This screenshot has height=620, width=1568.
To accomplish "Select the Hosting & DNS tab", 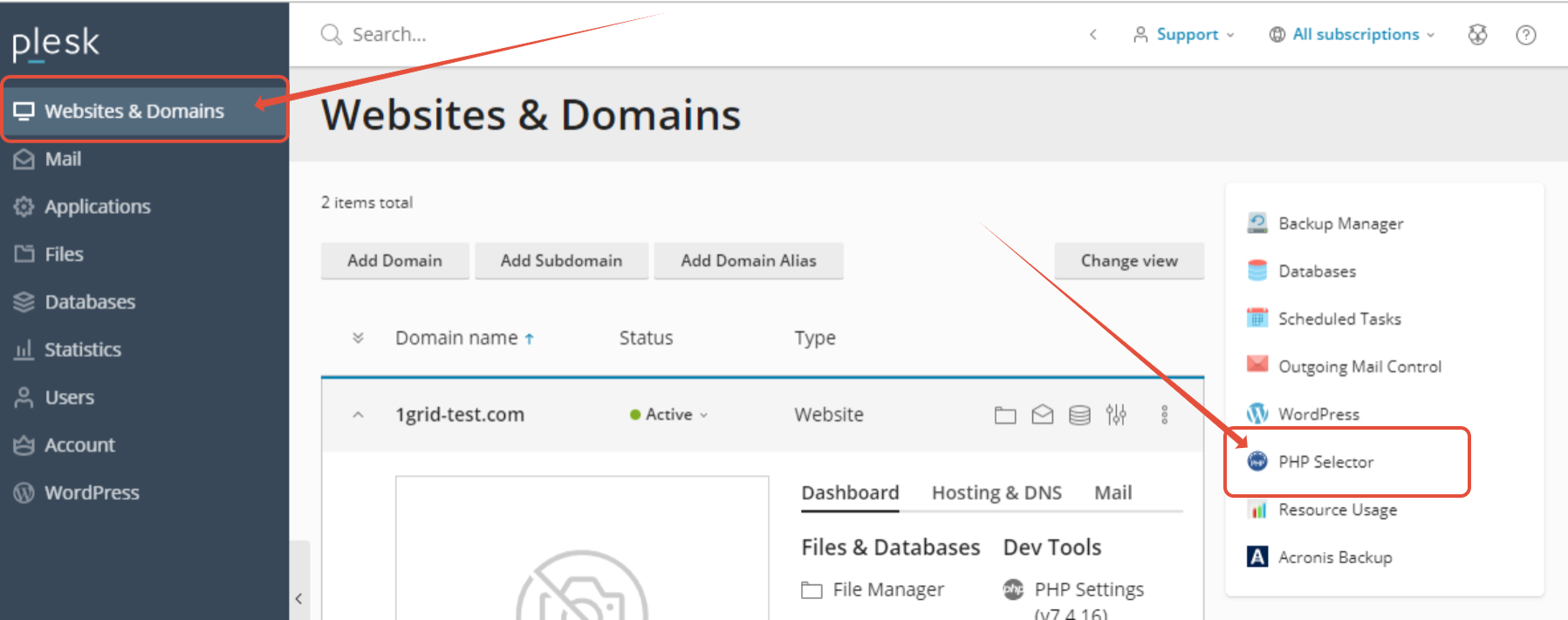I will tap(996, 493).
